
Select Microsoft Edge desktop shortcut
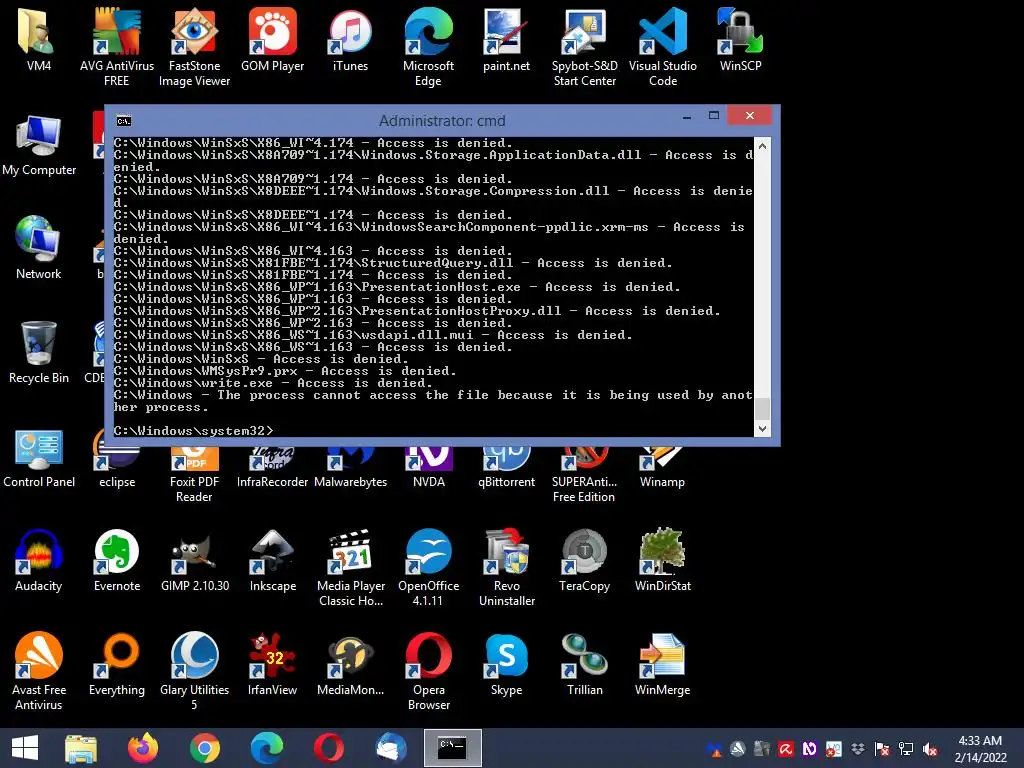pyautogui.click(x=428, y=46)
